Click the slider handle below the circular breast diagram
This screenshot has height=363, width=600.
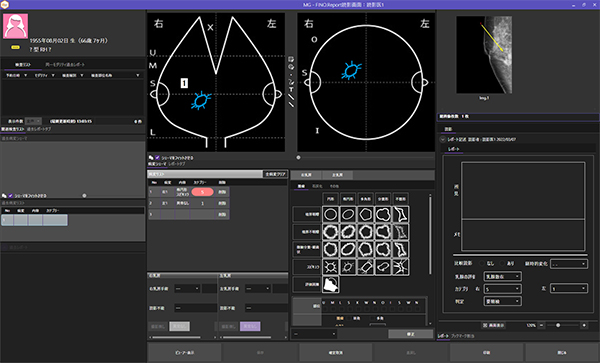pos(298,157)
